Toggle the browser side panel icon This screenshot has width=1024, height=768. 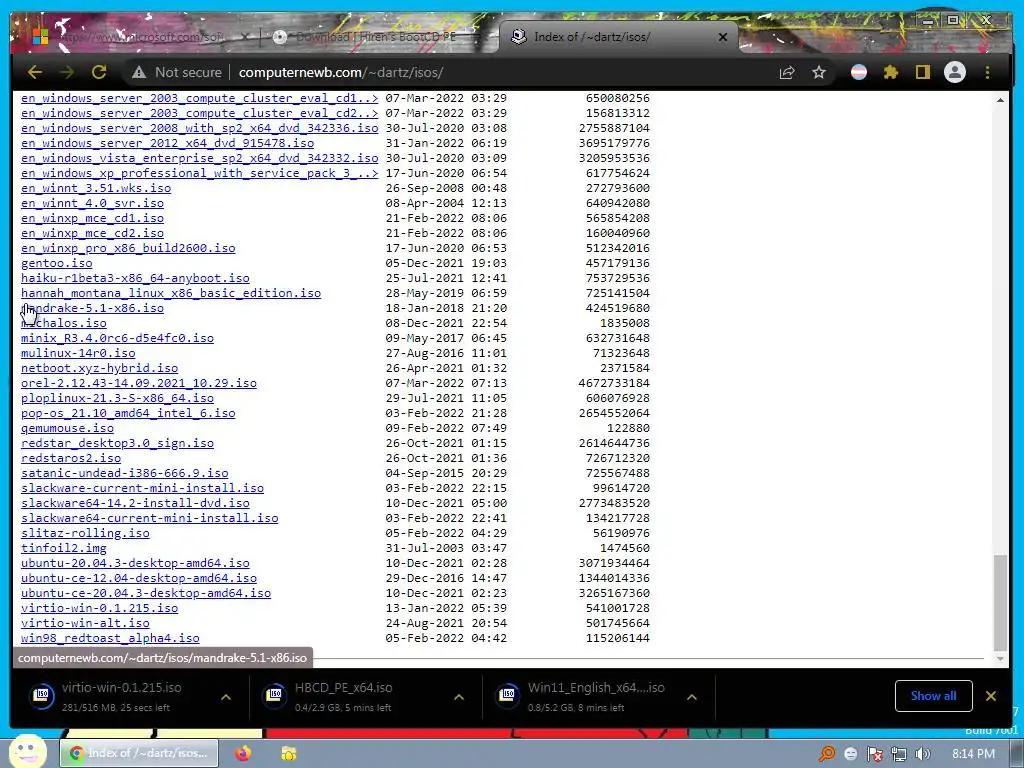coord(922,72)
